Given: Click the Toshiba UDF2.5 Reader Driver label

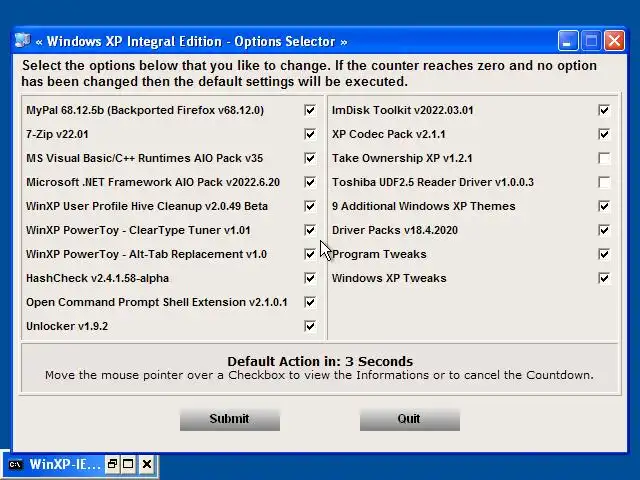Looking at the screenshot, I should click(433, 182).
